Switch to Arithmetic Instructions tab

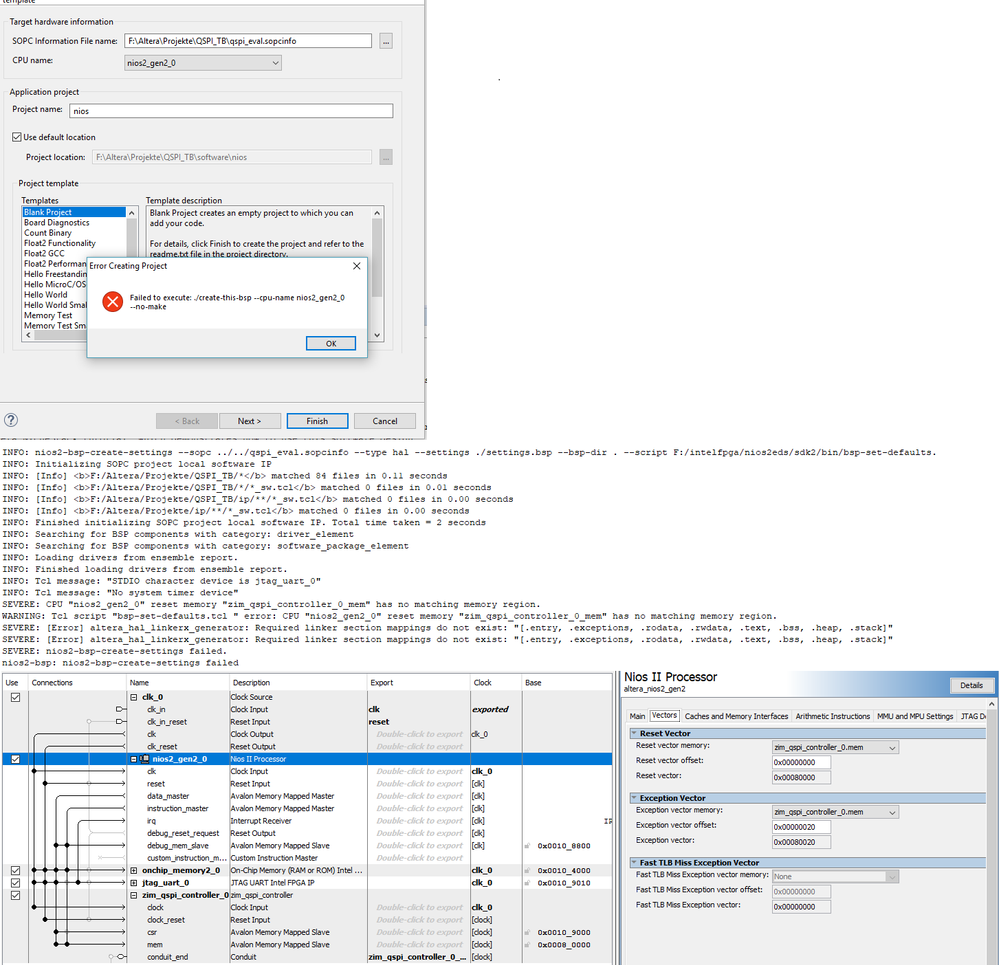pos(832,716)
